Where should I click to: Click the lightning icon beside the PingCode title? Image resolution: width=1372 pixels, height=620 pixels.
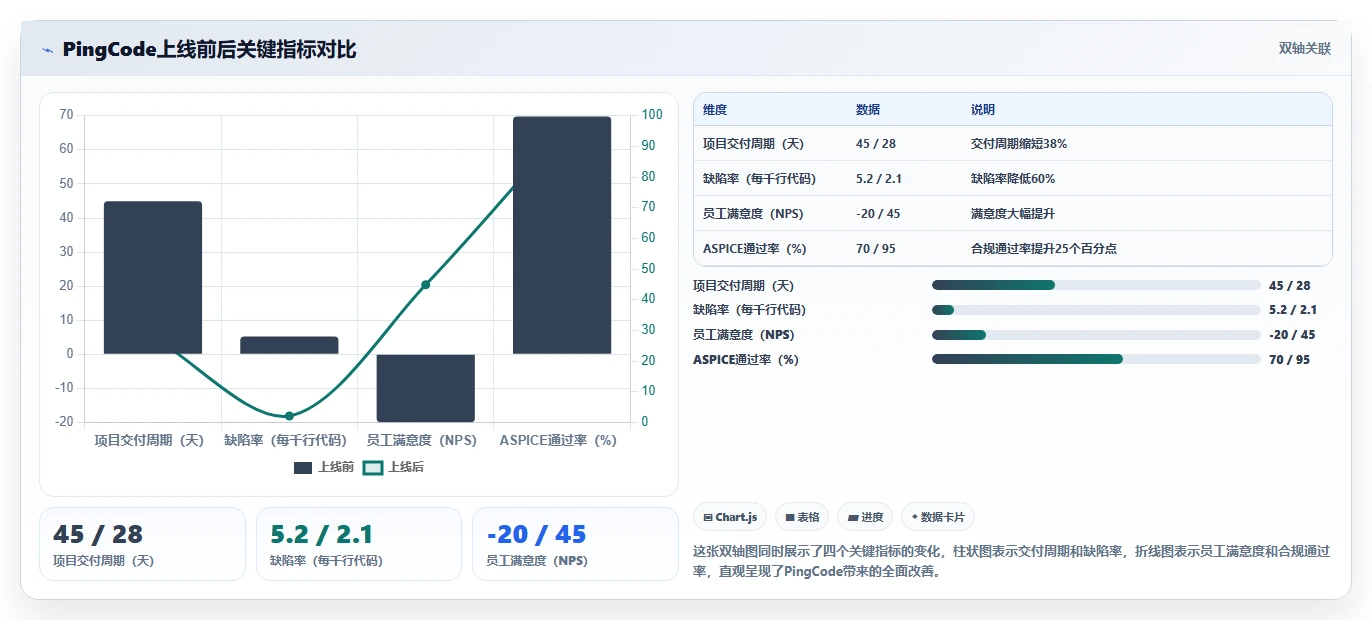tap(47, 50)
